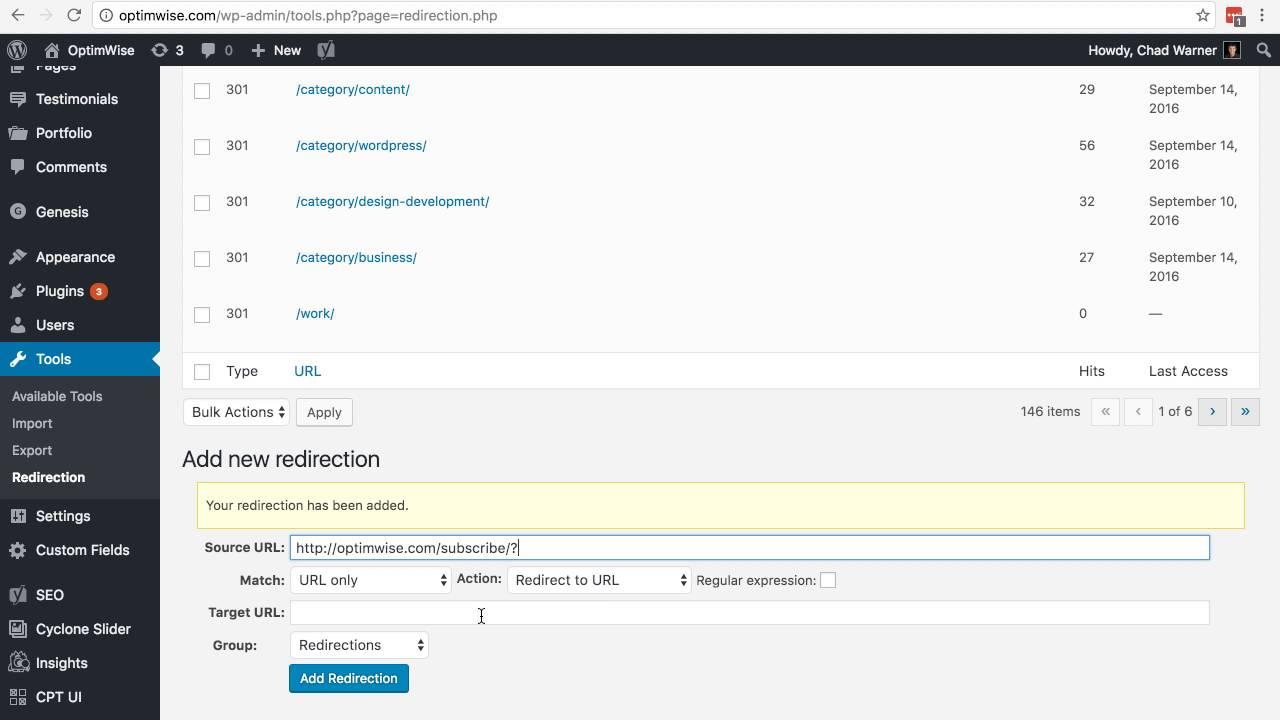The height and width of the screenshot is (720, 1280).
Task: Click the search icon in admin bar
Action: pos(1263,49)
